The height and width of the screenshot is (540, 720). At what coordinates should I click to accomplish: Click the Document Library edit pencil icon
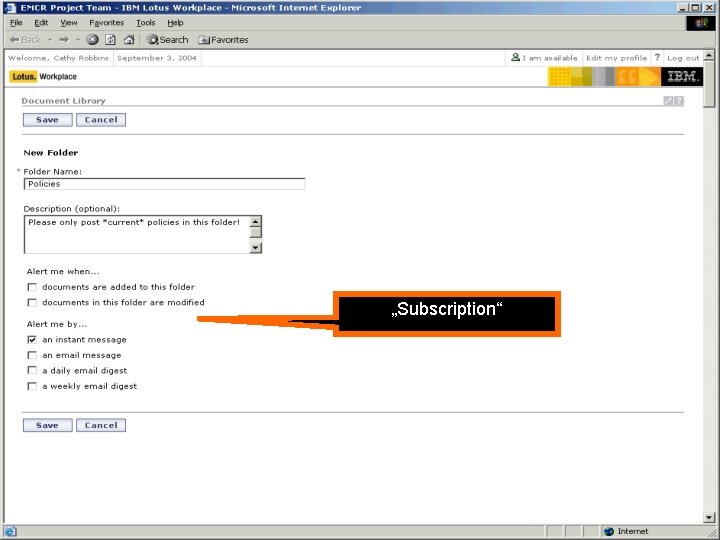[x=668, y=101]
